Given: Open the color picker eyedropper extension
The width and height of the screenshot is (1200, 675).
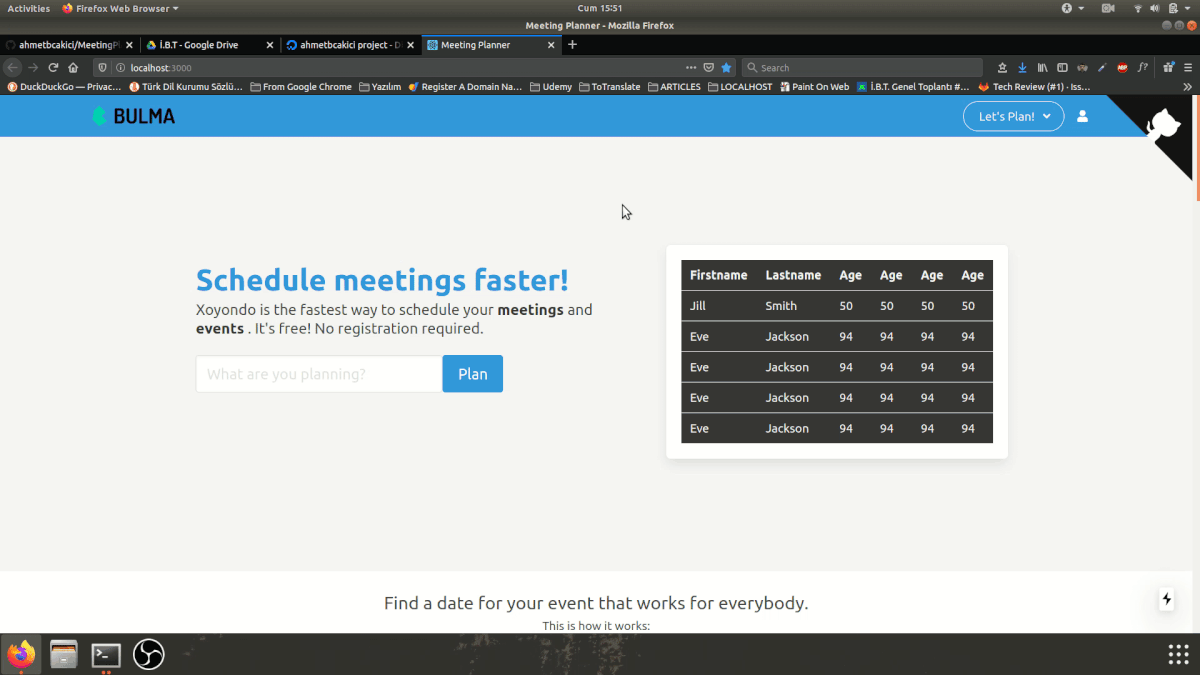Looking at the screenshot, I should tap(1102, 68).
